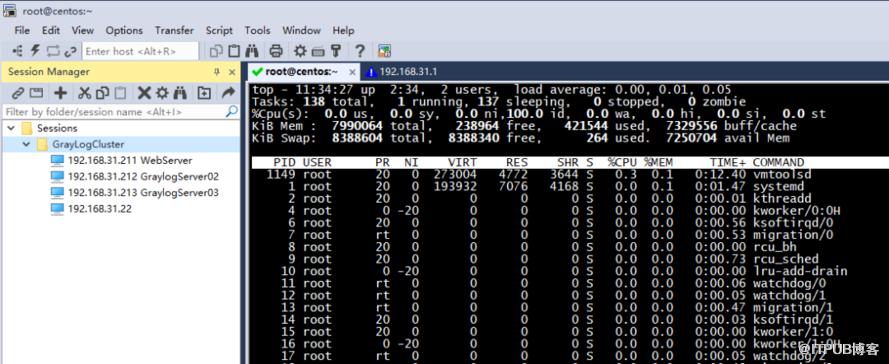Viewport: 889px width, 364px height.
Task: Click the Find binoculars icon in main toolbar
Action: (x=252, y=51)
